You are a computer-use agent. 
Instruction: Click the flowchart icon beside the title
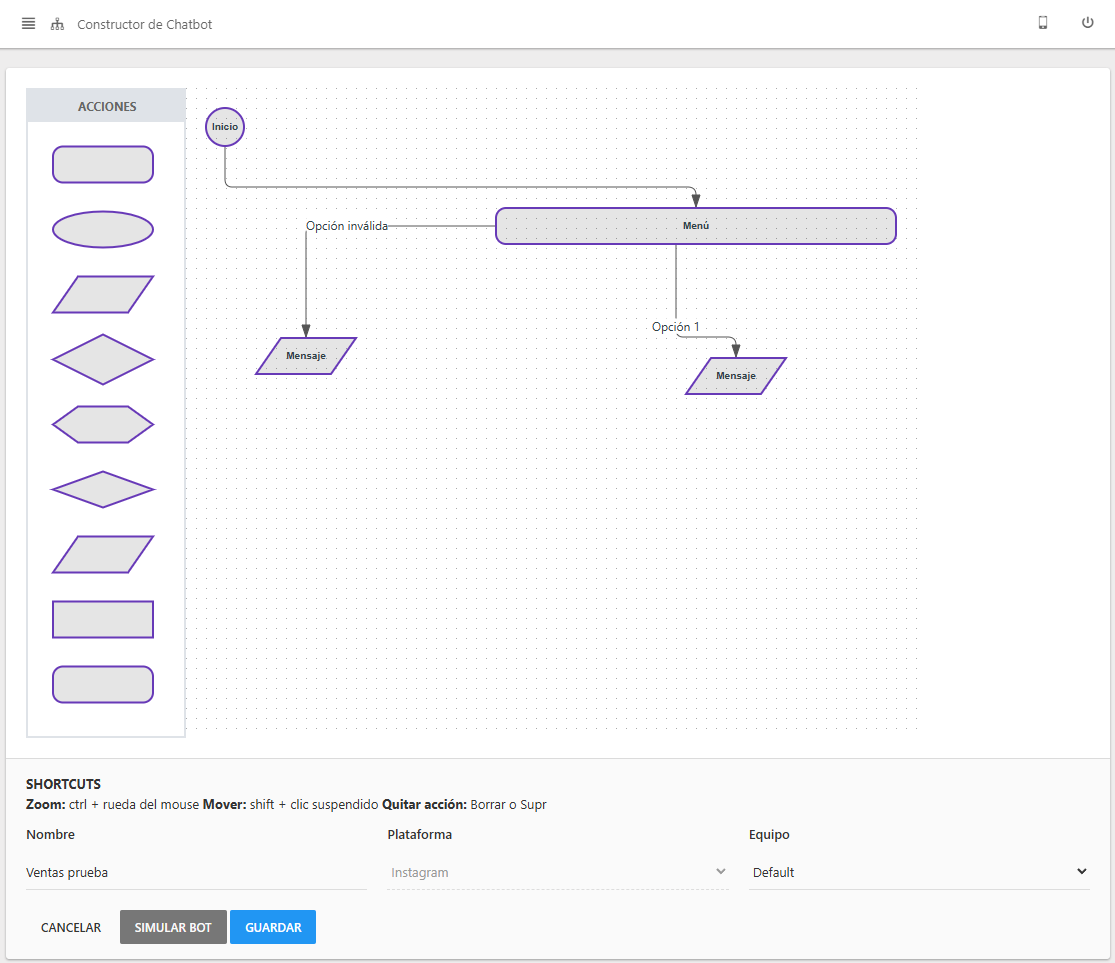click(x=57, y=23)
